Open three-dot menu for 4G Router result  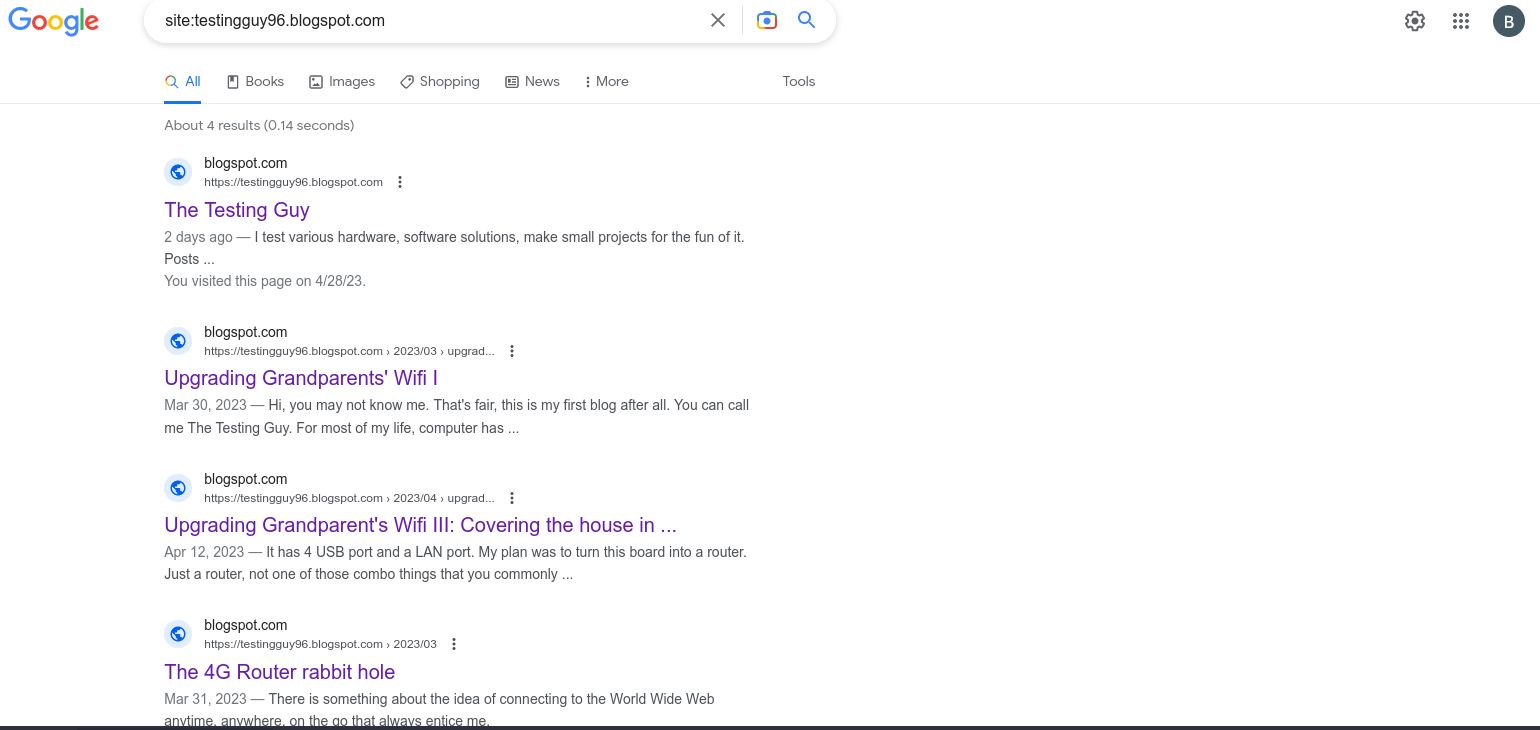click(x=454, y=644)
